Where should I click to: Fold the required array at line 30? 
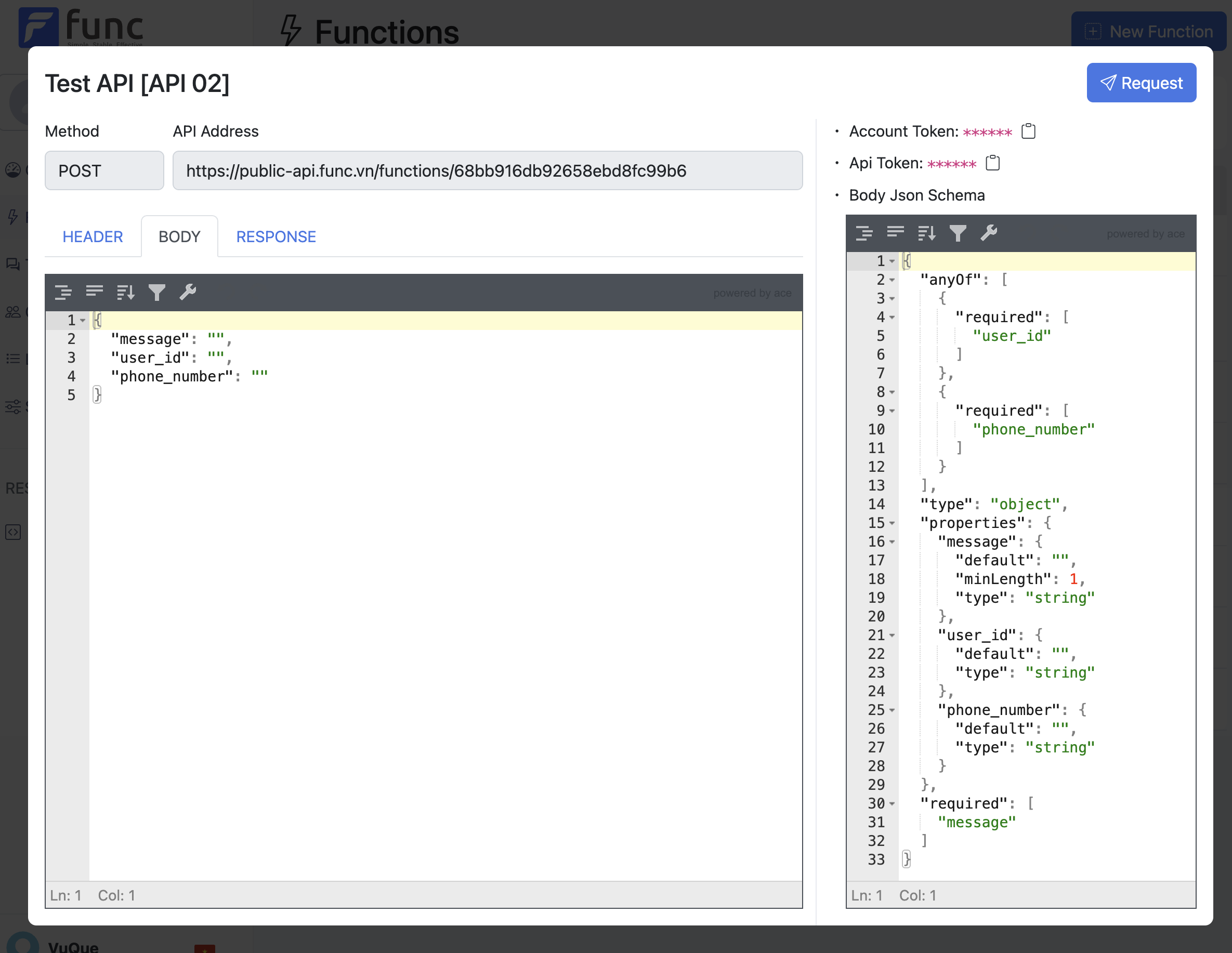point(892,803)
